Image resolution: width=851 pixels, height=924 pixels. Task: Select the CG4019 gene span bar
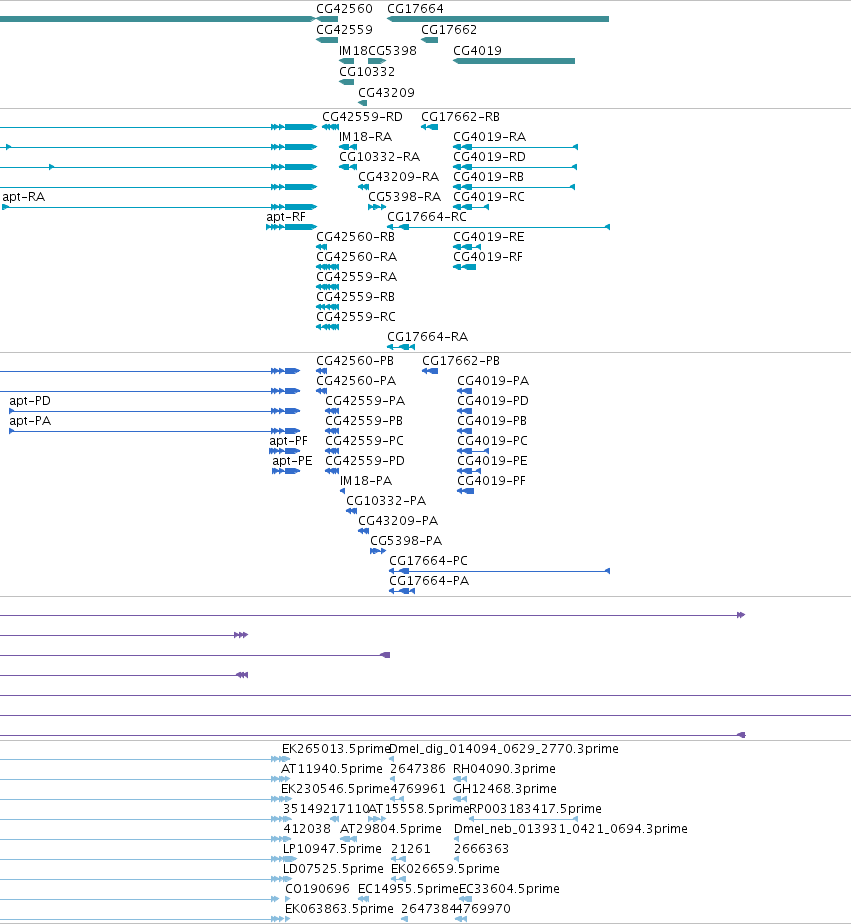(514, 61)
